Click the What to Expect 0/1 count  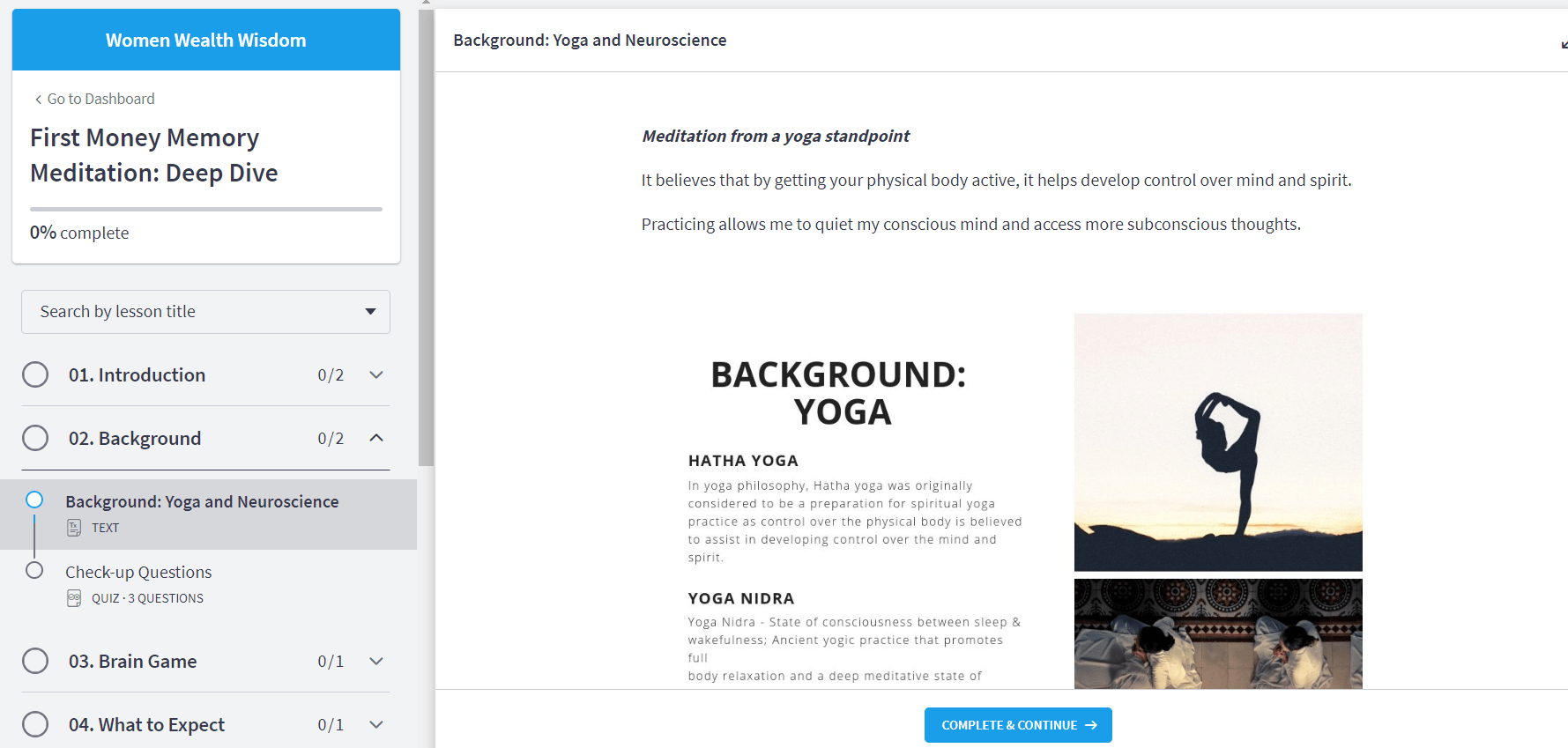(x=331, y=725)
